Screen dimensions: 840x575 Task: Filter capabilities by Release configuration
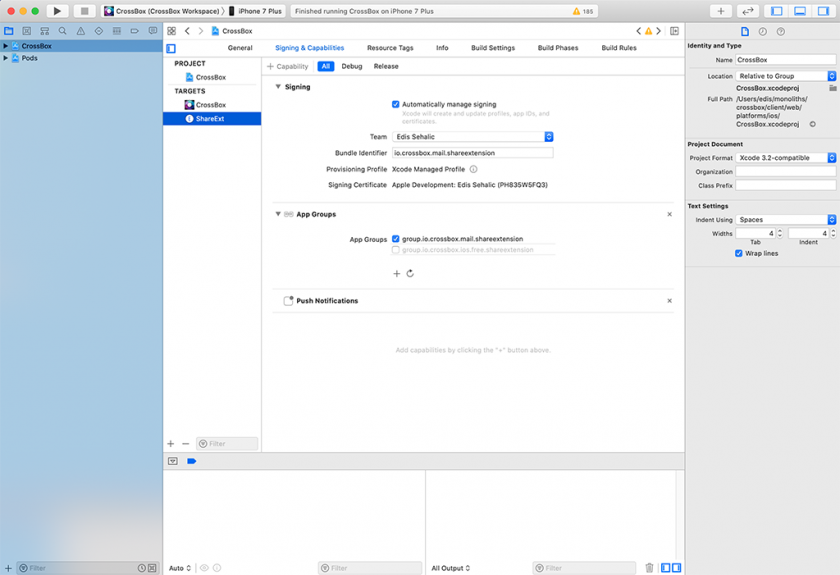[x=386, y=66]
